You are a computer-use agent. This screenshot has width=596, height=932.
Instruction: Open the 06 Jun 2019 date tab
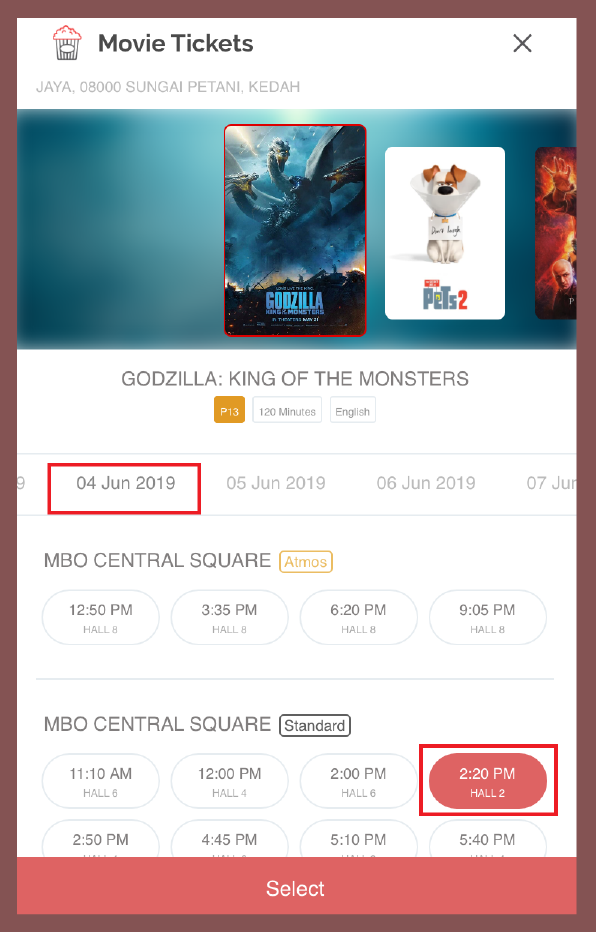pos(426,483)
